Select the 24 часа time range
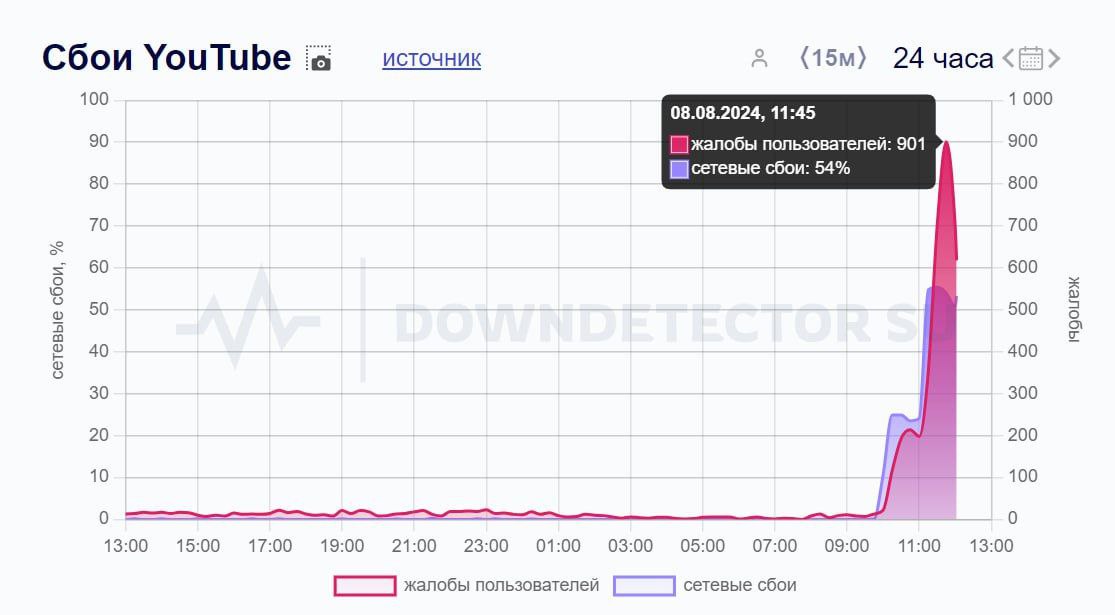 942,58
